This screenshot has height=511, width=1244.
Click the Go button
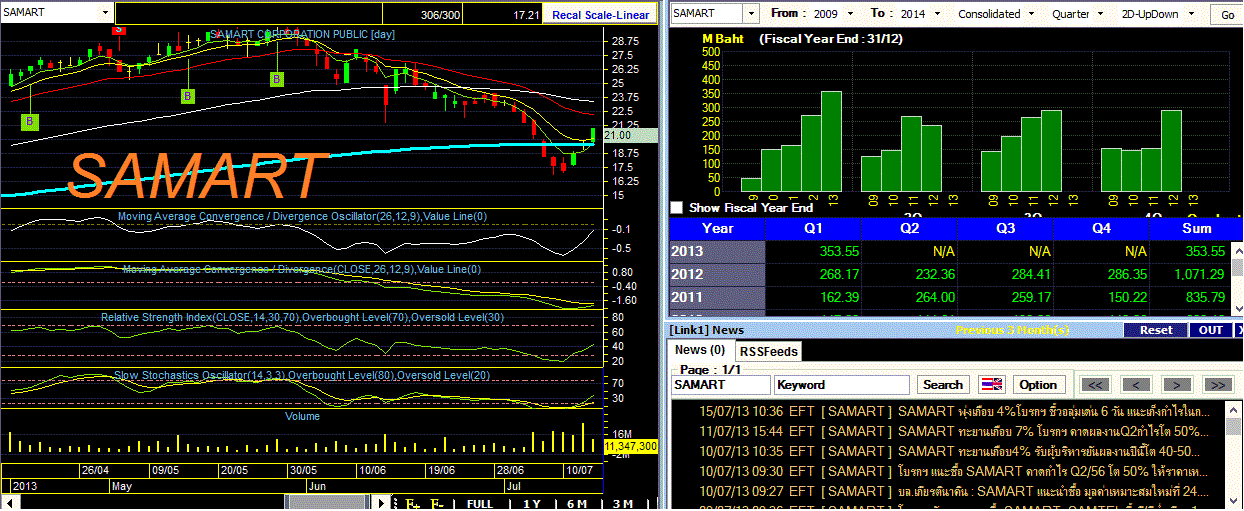tap(1227, 15)
